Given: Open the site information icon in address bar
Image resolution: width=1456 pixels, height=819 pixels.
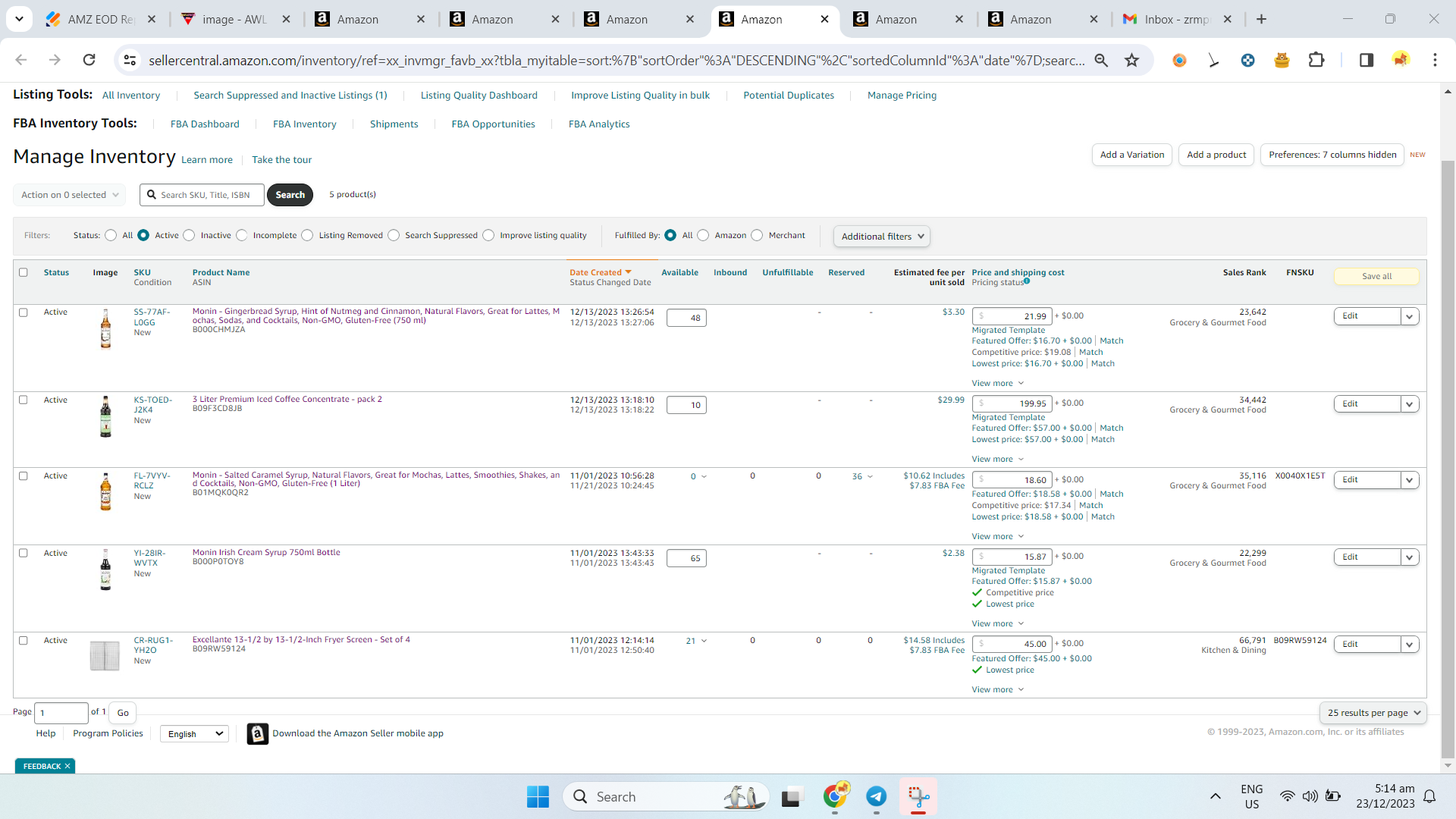Looking at the screenshot, I should [x=130, y=60].
